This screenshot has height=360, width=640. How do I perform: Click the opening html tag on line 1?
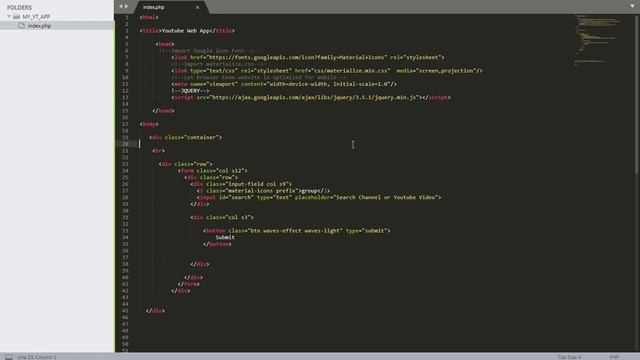coord(149,18)
